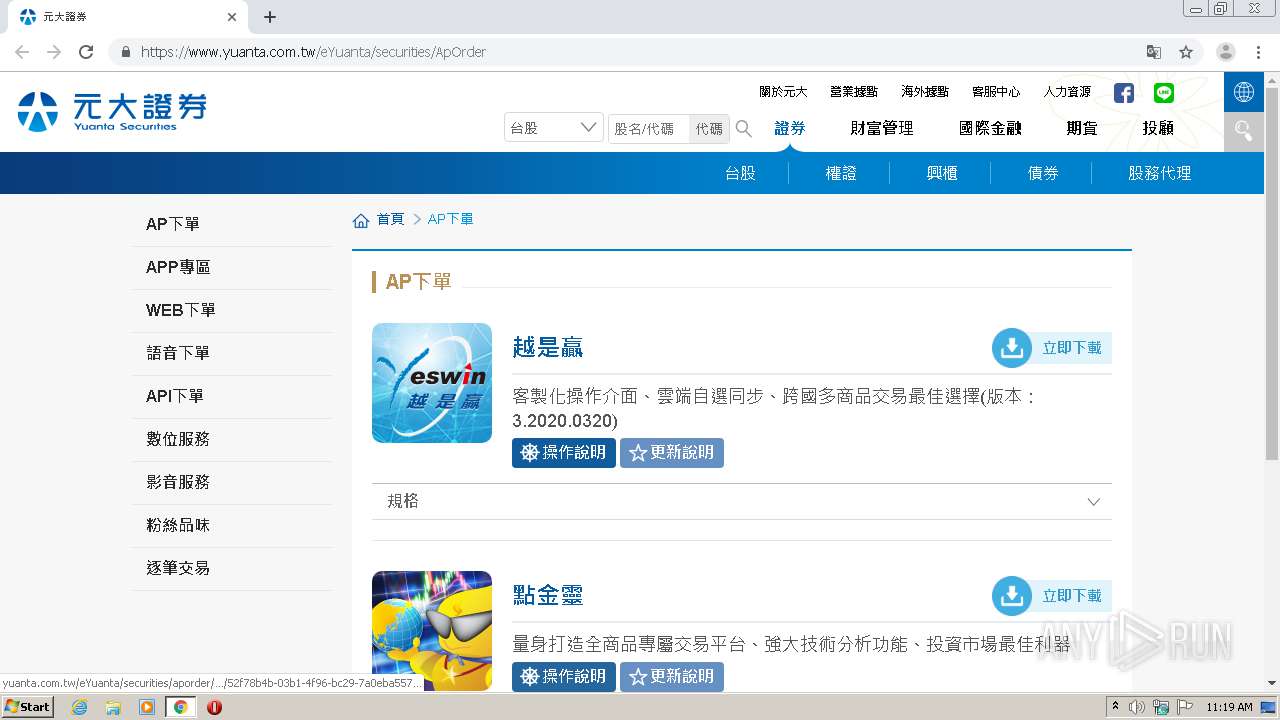Open 數位服務 in the sidebar
This screenshot has width=1280, height=720.
pos(232,440)
